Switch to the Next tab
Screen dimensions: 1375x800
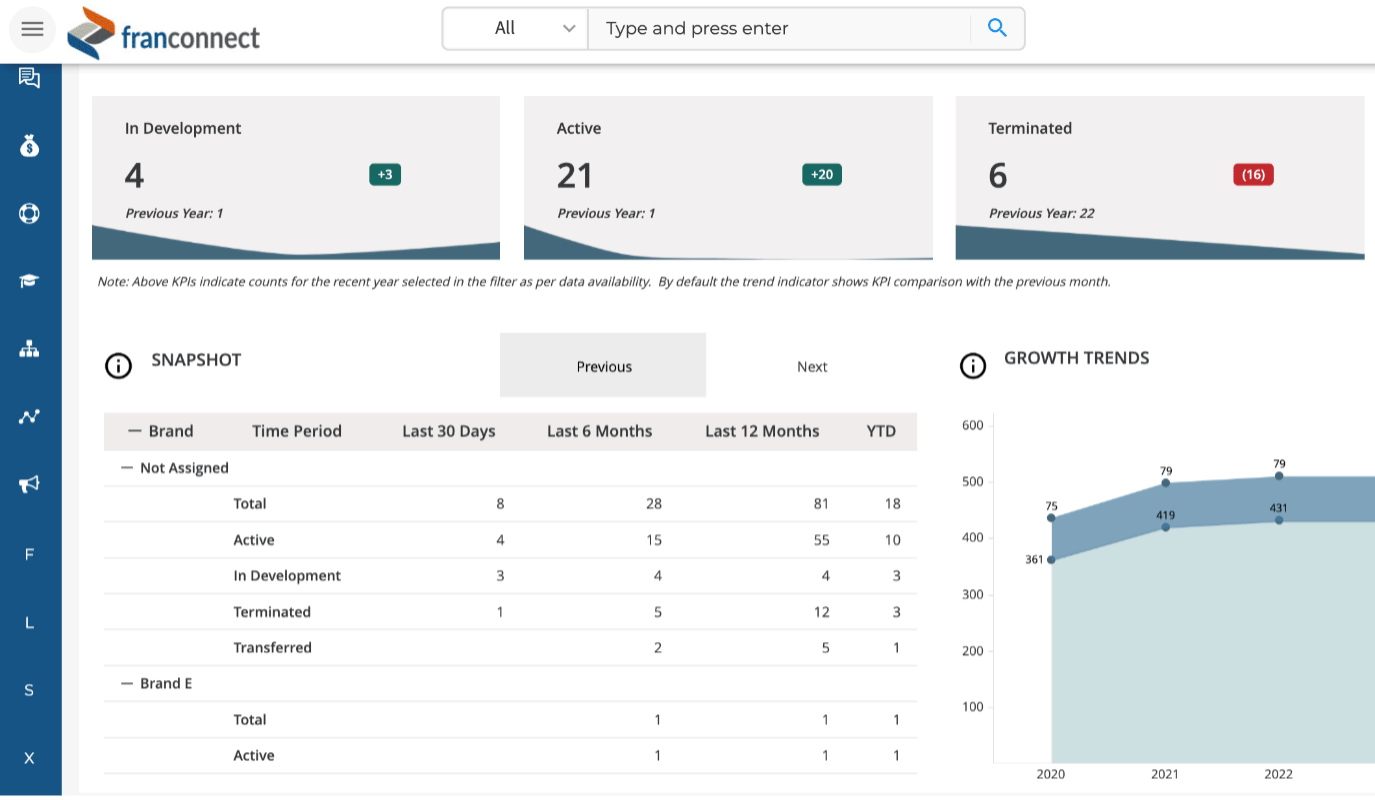pyautogui.click(x=811, y=366)
